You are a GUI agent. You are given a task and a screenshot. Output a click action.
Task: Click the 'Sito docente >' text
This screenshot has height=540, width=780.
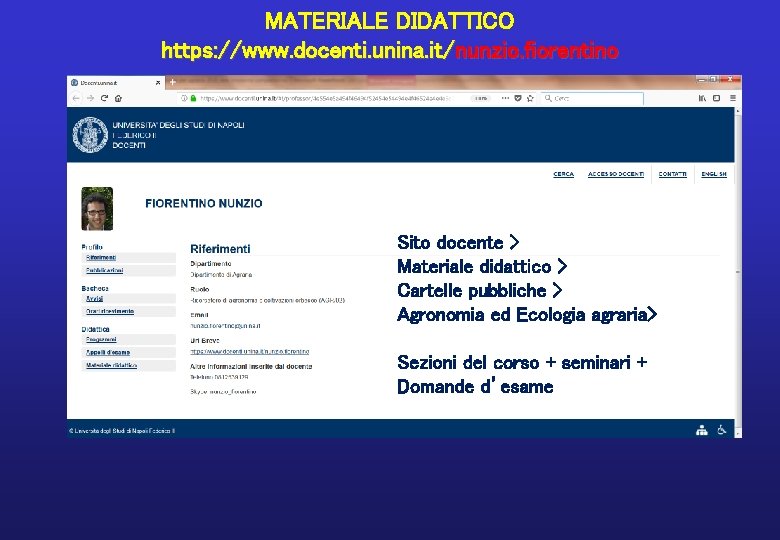pyautogui.click(x=458, y=242)
